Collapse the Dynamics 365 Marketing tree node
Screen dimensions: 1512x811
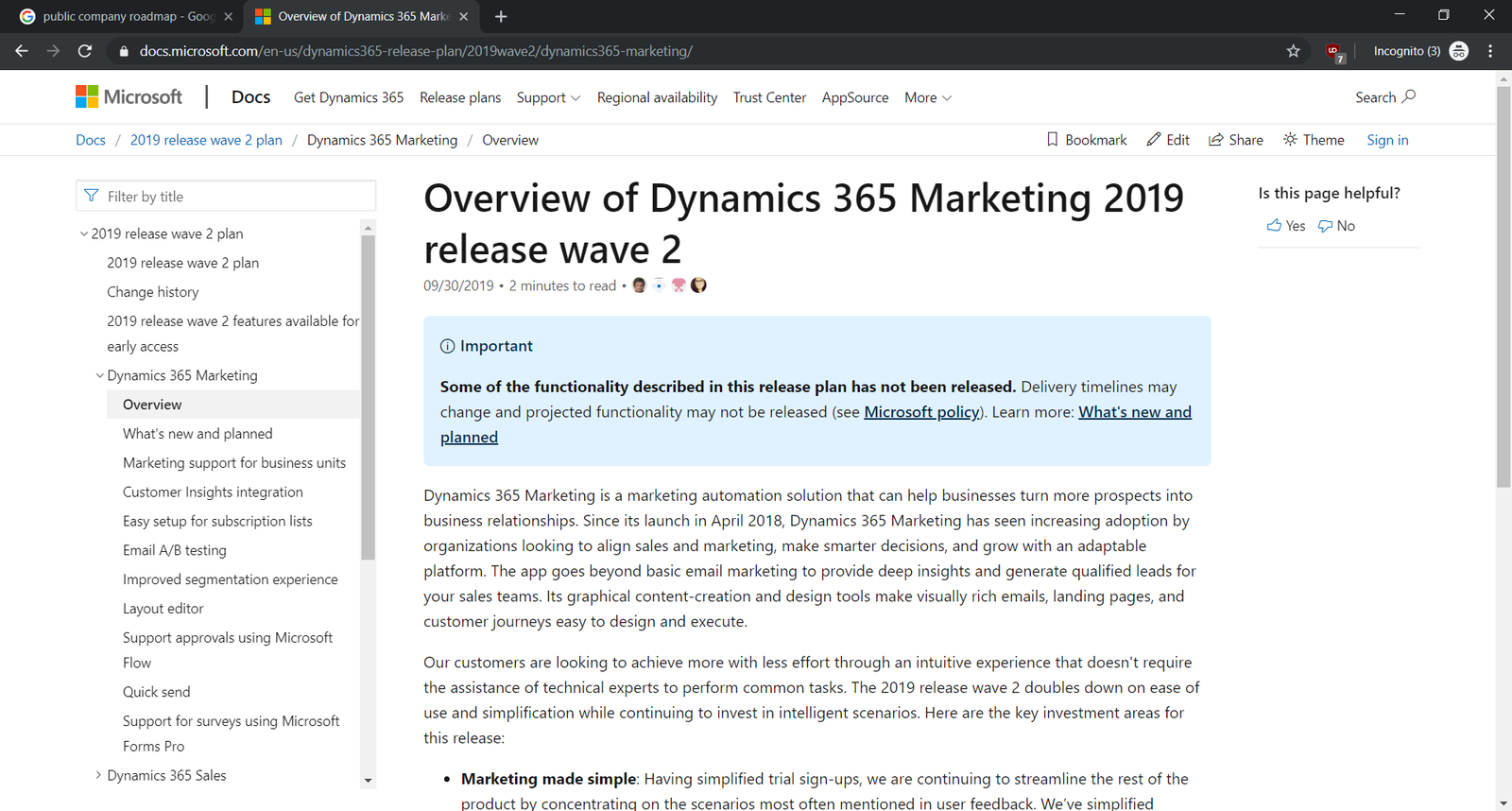click(x=99, y=375)
